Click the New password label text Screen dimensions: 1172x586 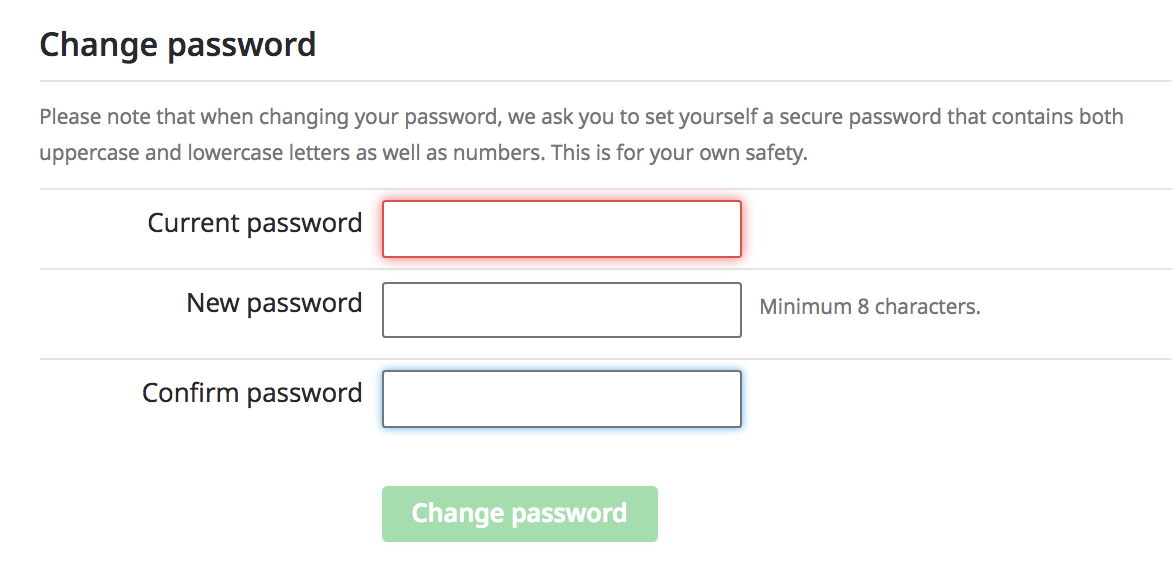coord(274,303)
